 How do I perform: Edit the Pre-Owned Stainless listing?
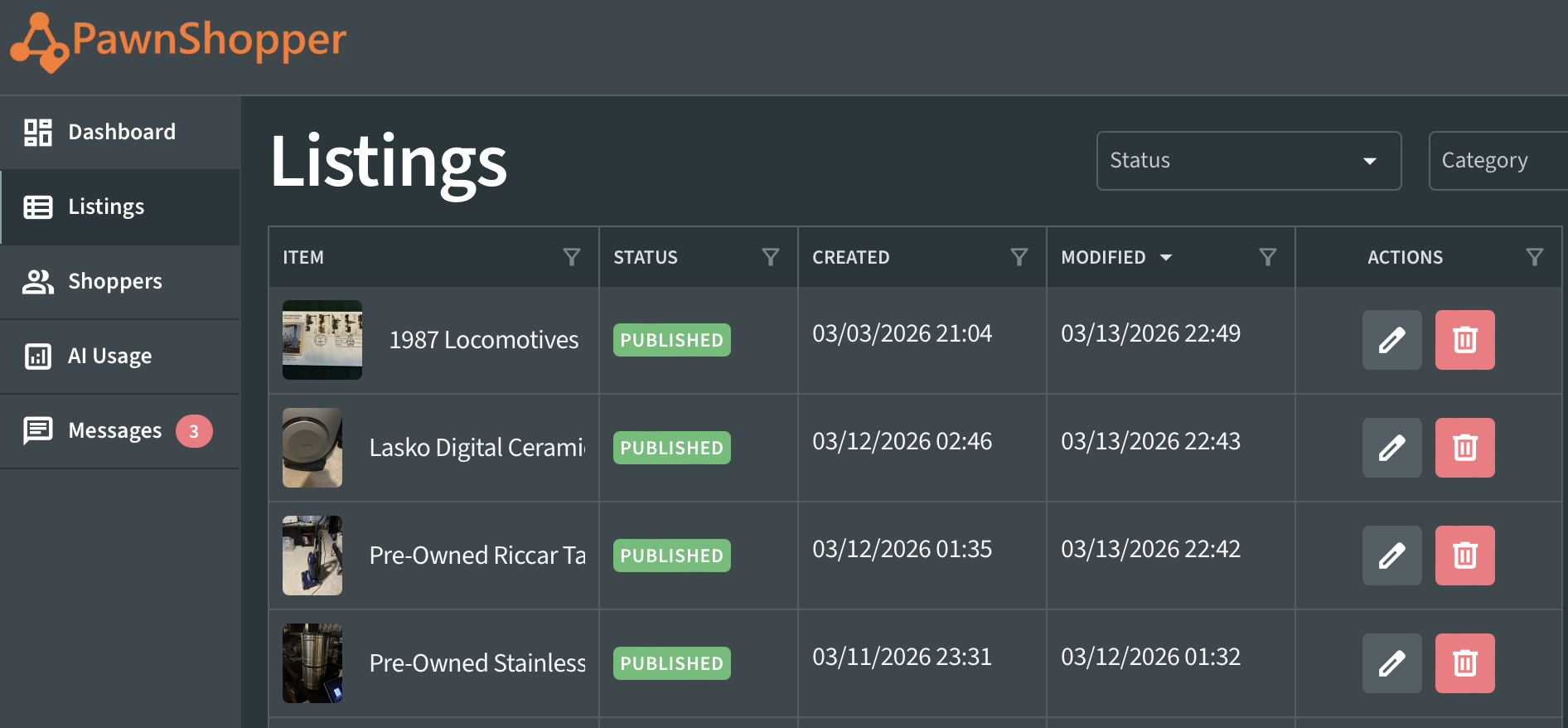point(1392,663)
